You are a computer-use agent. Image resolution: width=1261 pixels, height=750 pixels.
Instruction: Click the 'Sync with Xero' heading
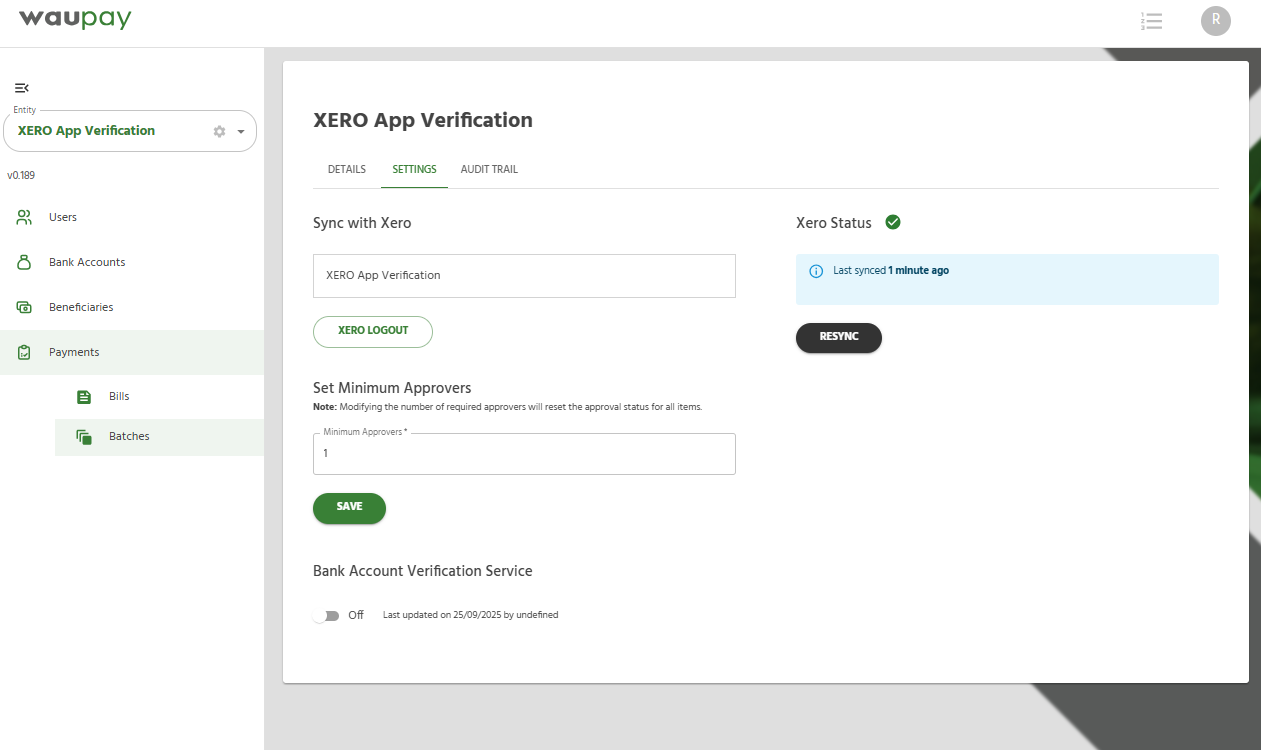(362, 223)
